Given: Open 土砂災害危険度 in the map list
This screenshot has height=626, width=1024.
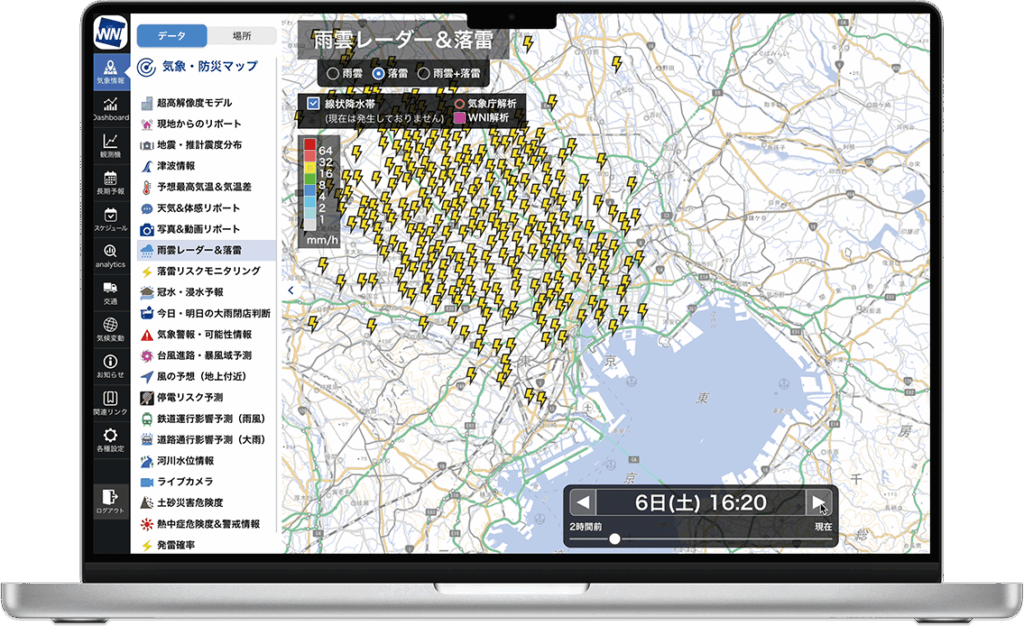Looking at the screenshot, I should [190, 503].
